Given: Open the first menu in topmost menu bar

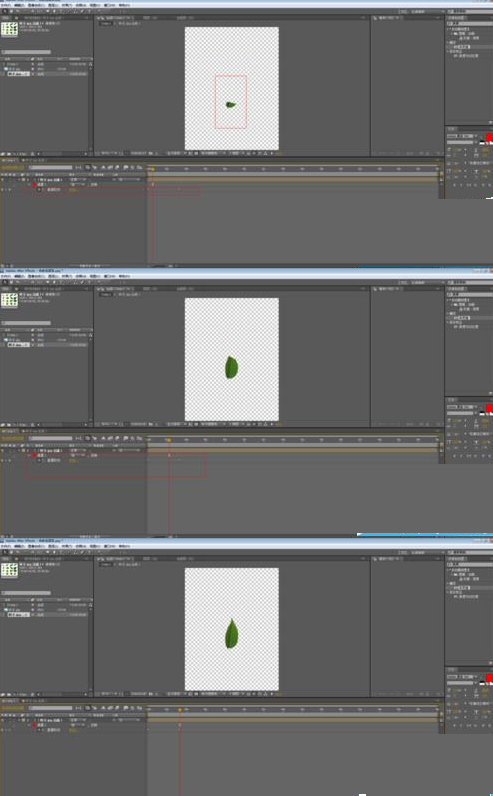Looking at the screenshot, I should (x=6, y=5).
